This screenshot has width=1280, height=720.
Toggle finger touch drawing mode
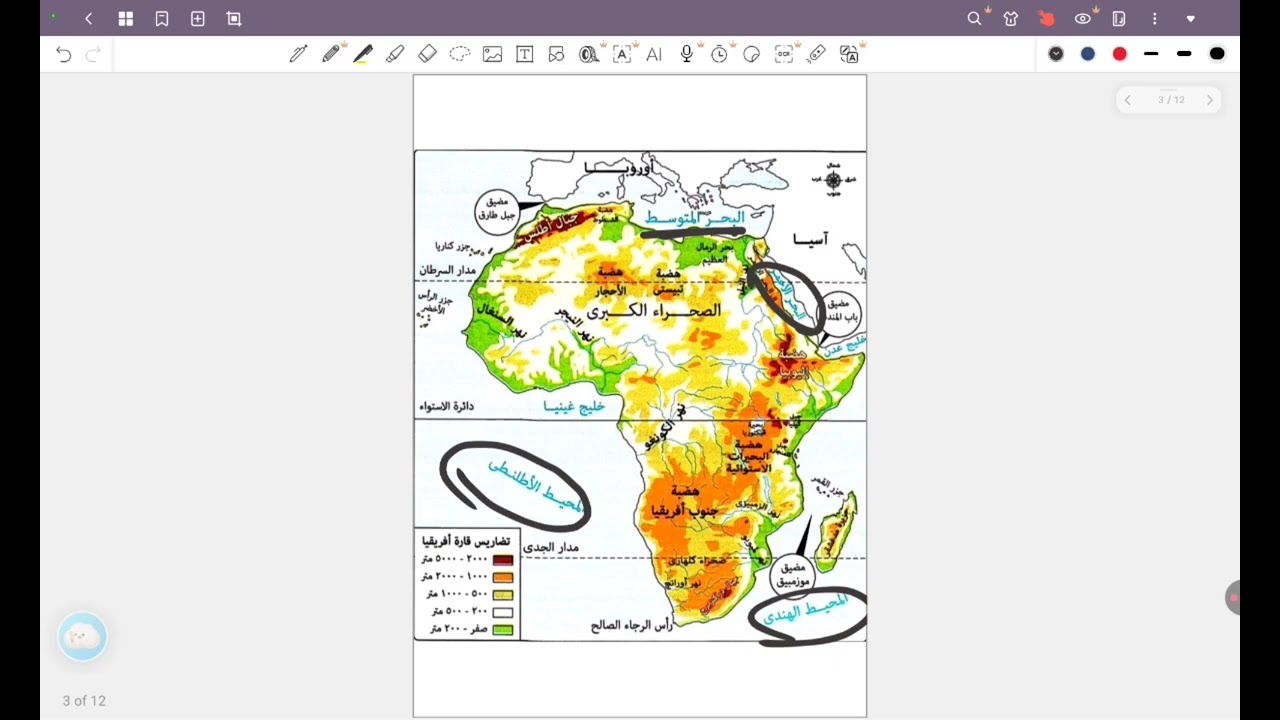click(1046, 19)
